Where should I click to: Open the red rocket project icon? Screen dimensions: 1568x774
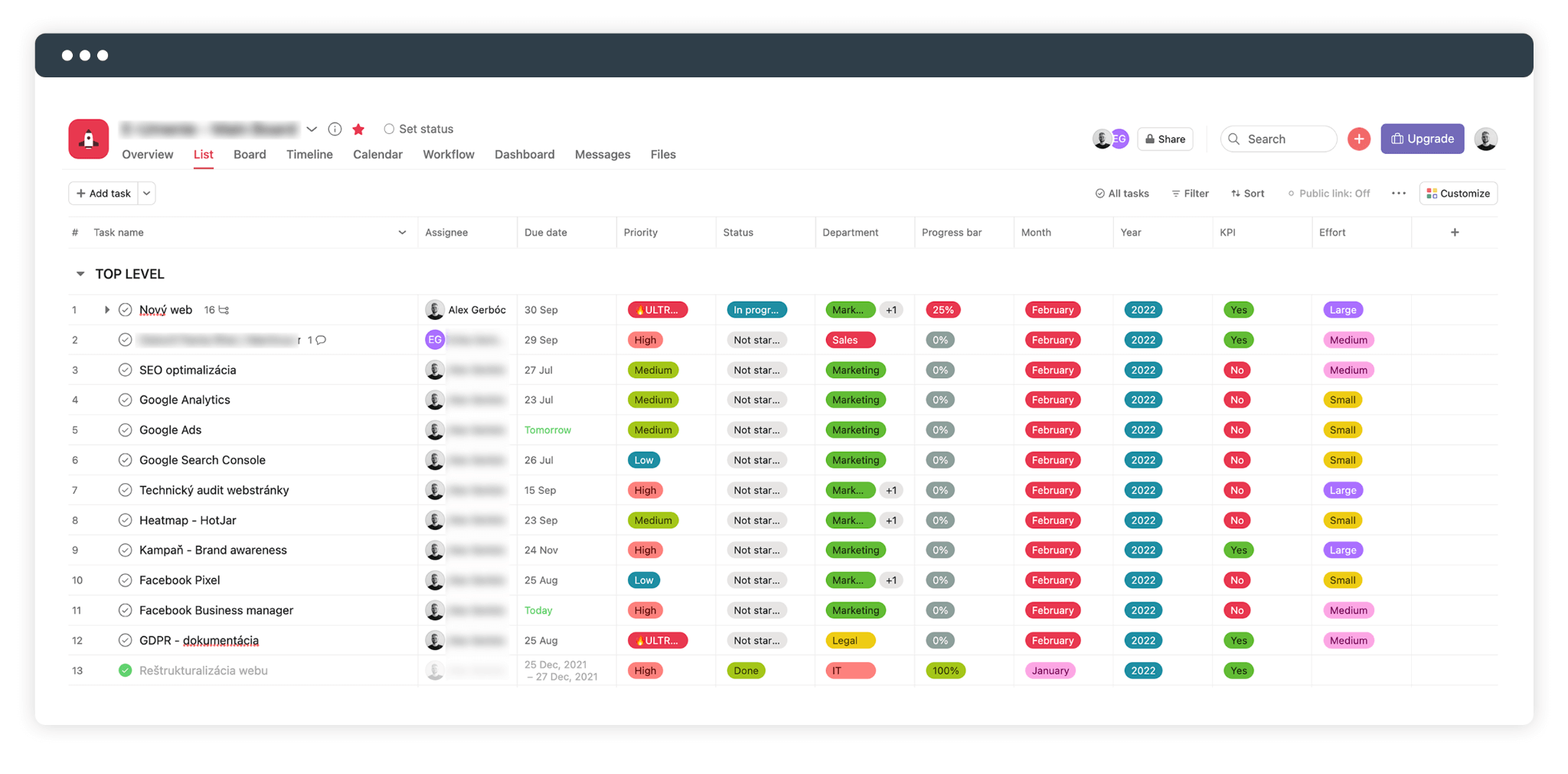coord(89,139)
